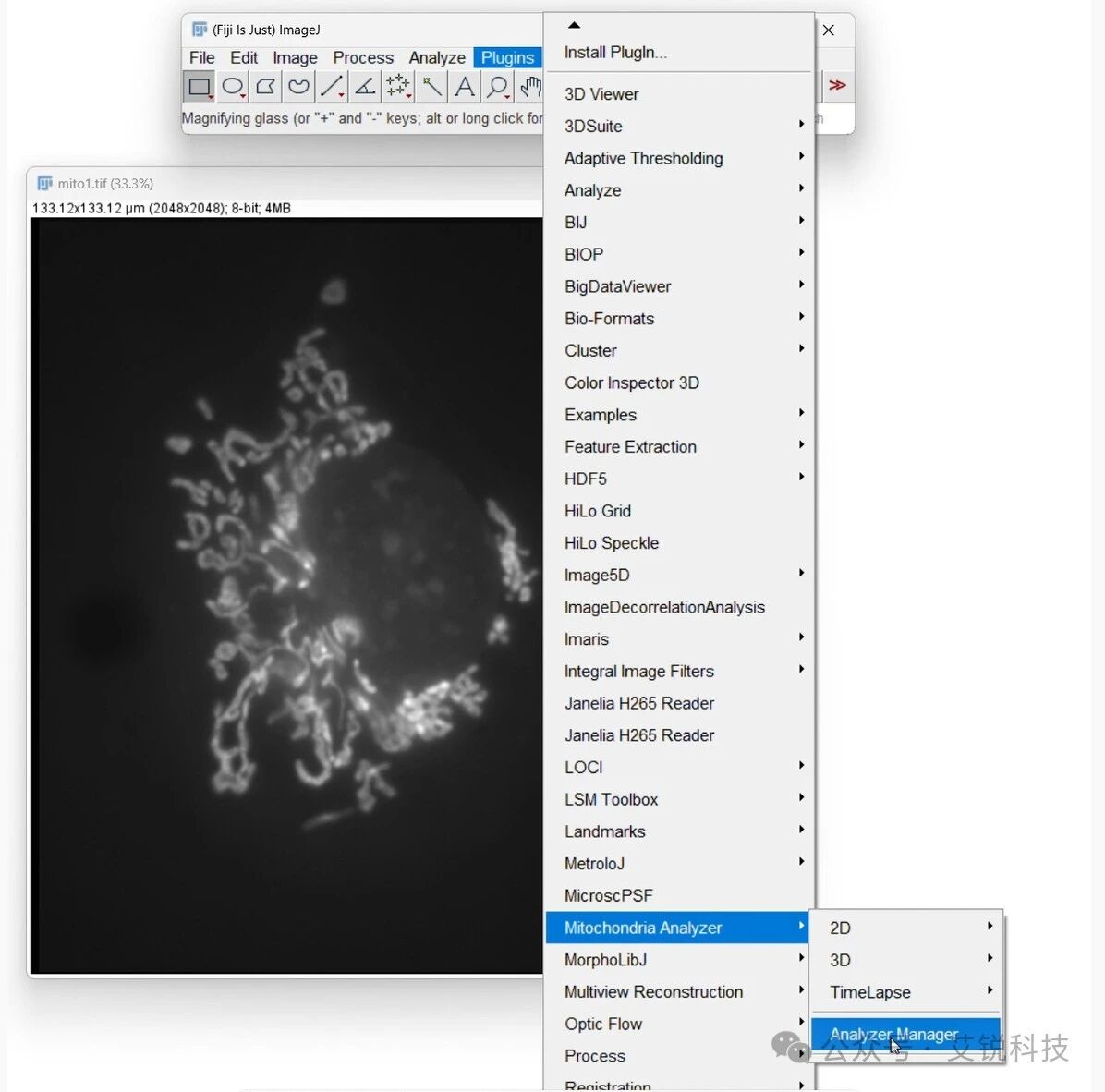Click the More Tools double-arrow icon

[x=837, y=85]
